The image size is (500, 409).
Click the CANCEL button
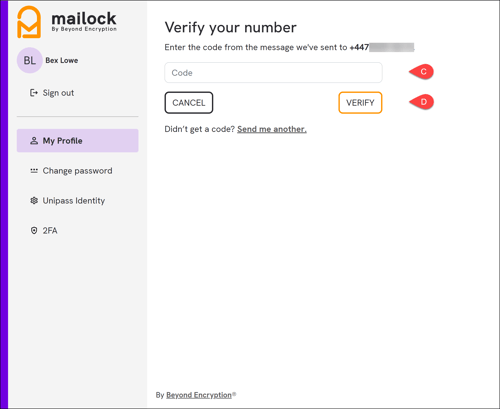click(x=189, y=103)
